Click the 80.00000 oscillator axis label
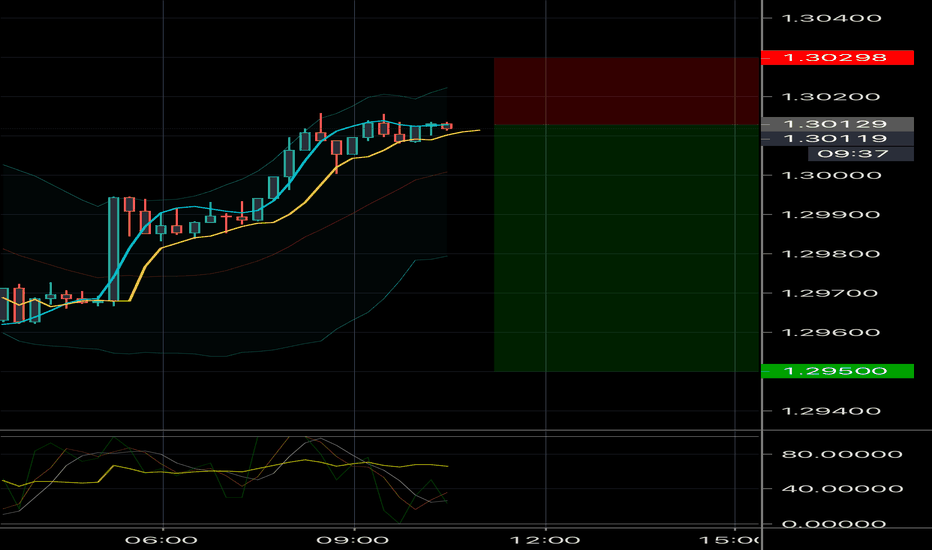The image size is (932, 550). pyautogui.click(x=842, y=454)
